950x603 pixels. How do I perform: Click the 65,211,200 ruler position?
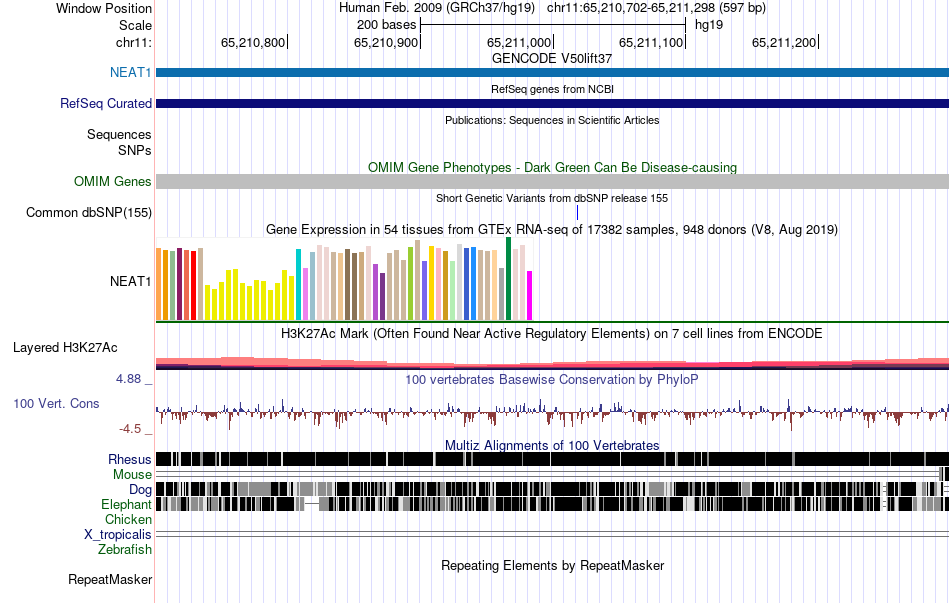click(785, 42)
